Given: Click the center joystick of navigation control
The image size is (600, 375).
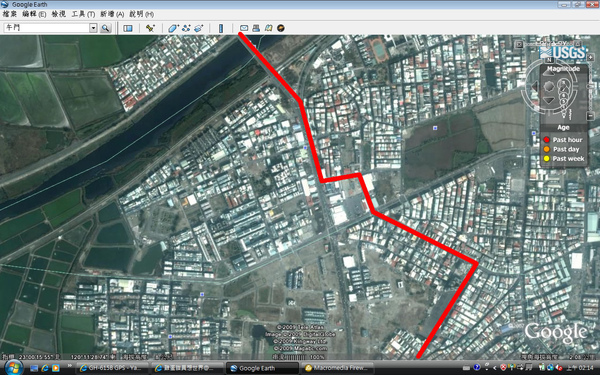Looking at the screenshot, I should 549,86.
